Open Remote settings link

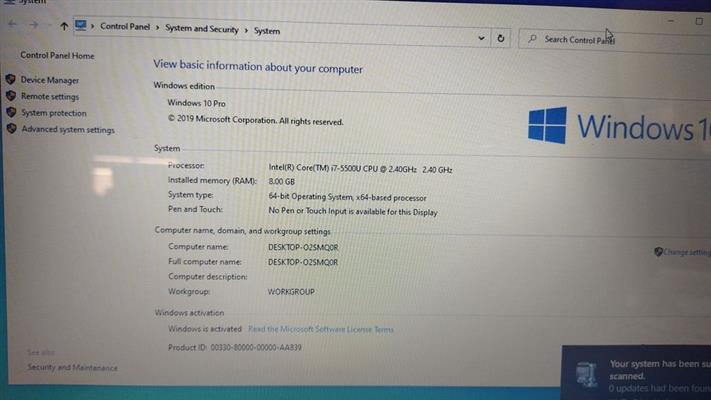click(x=50, y=97)
